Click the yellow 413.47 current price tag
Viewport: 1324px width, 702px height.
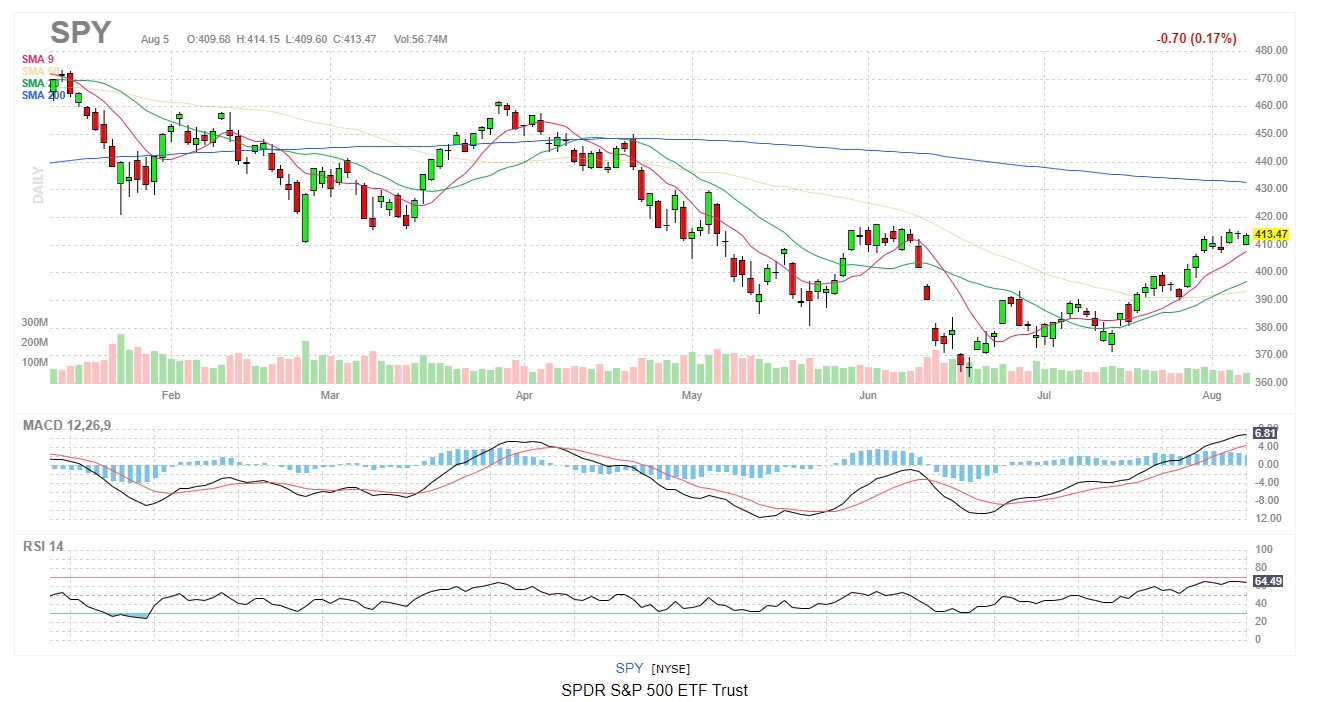(1270, 234)
